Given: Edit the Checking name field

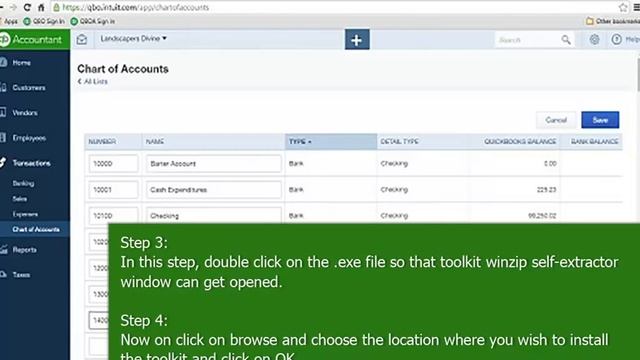Looking at the screenshot, I should point(213,215).
